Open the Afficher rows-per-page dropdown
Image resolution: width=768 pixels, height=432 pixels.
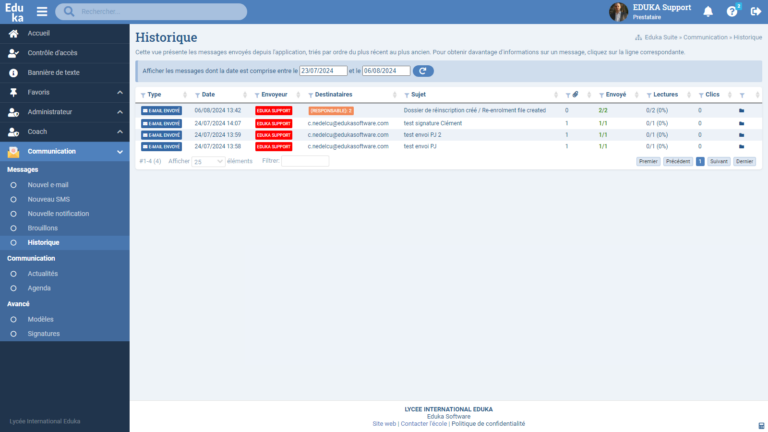coord(209,161)
